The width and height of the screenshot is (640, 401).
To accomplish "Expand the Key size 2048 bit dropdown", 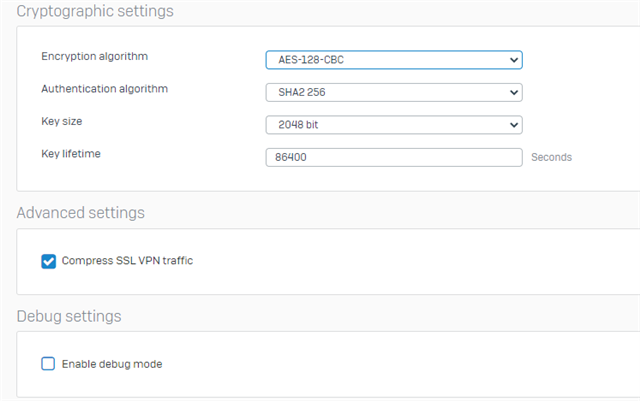I will [393, 125].
